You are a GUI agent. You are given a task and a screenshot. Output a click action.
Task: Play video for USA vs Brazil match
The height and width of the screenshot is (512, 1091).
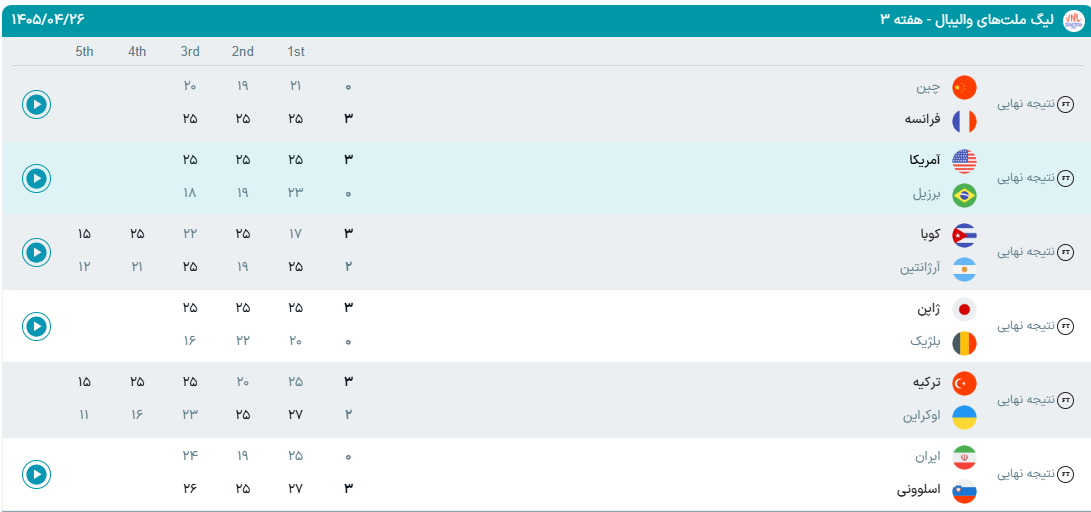[36, 179]
